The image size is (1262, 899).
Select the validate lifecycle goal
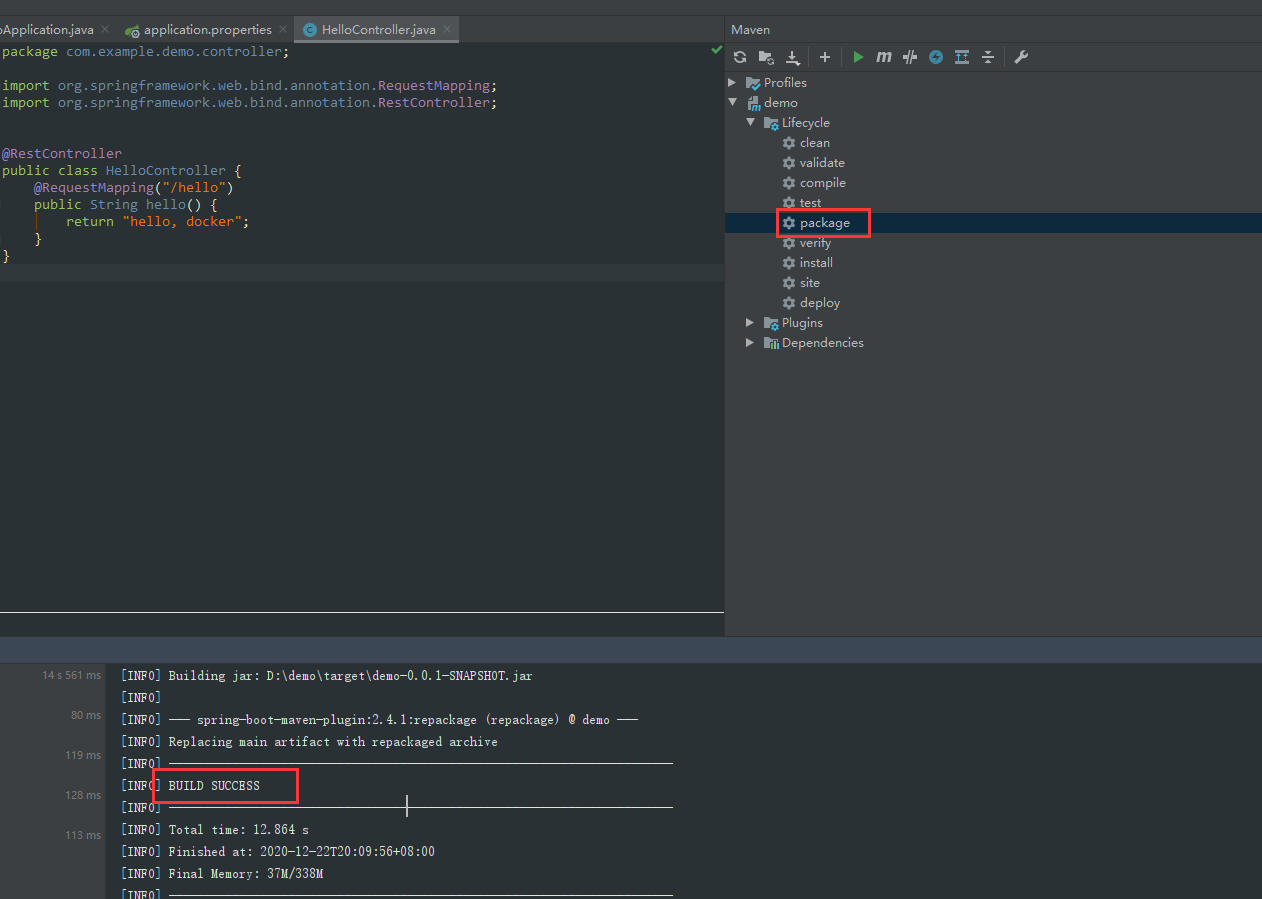[822, 162]
